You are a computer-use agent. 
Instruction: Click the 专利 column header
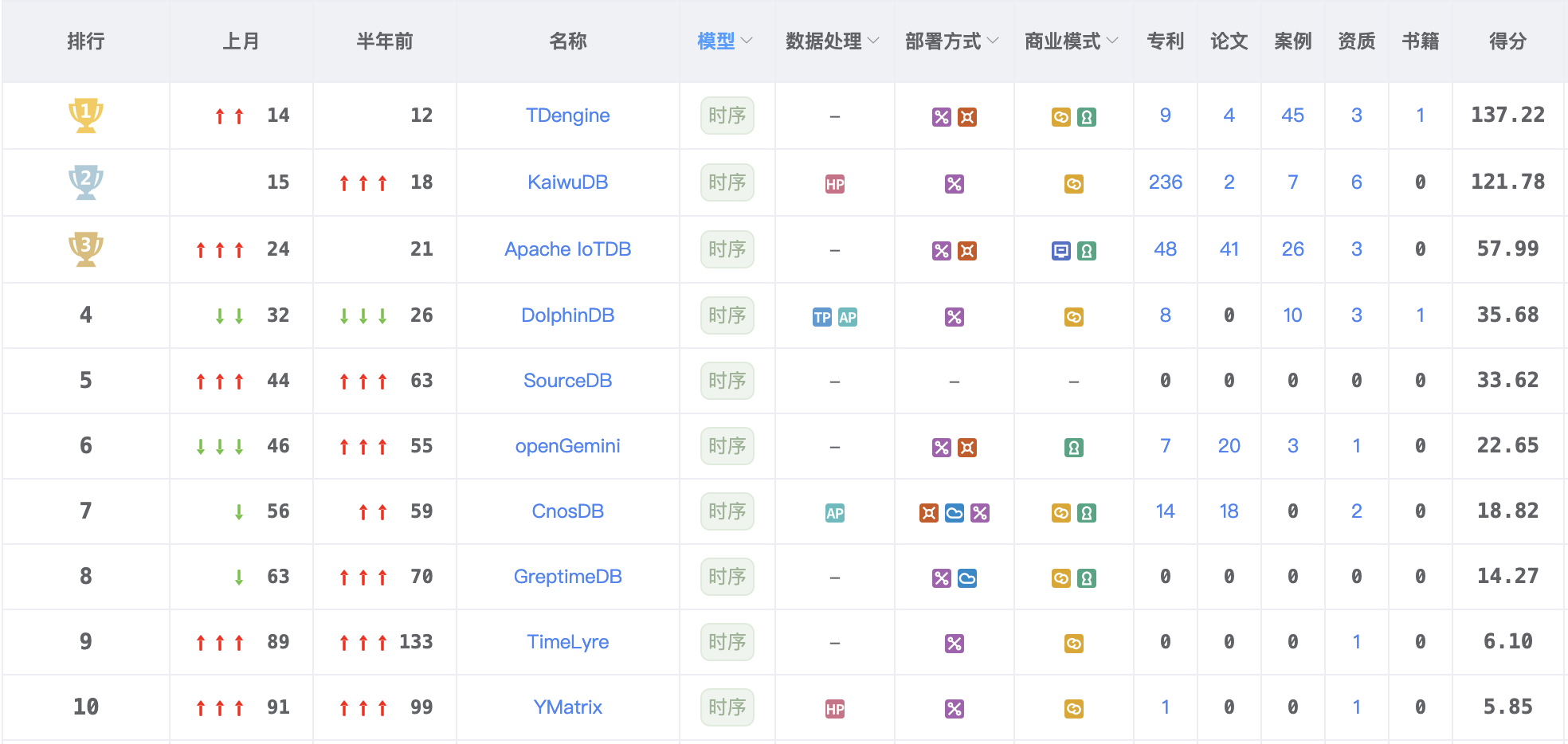1166,41
